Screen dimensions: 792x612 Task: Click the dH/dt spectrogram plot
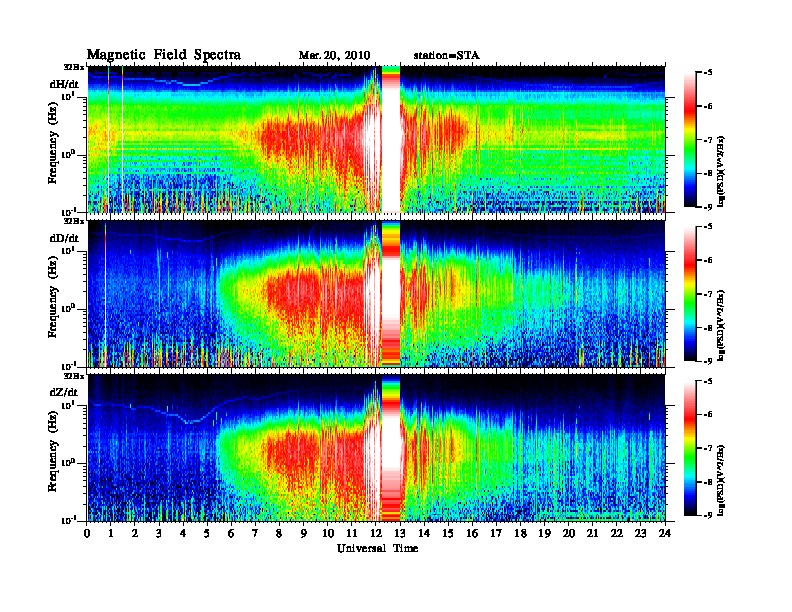click(x=376, y=139)
